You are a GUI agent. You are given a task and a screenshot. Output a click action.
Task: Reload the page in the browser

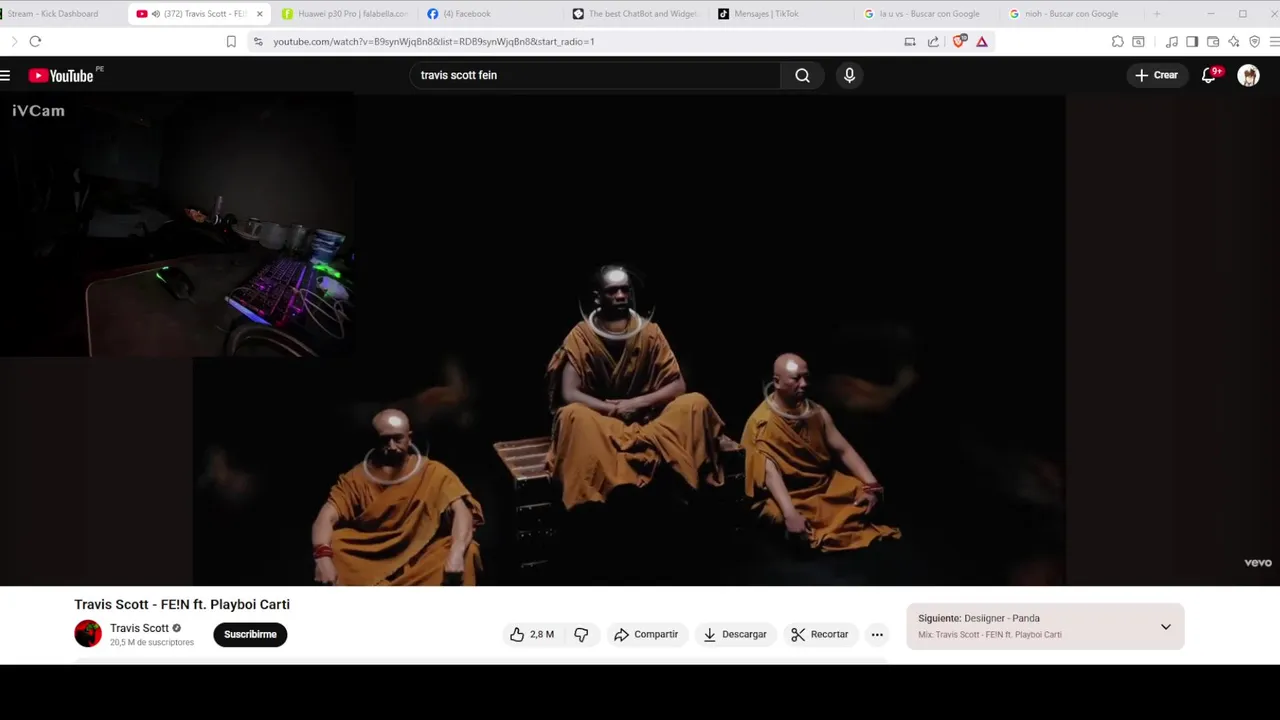(35, 41)
